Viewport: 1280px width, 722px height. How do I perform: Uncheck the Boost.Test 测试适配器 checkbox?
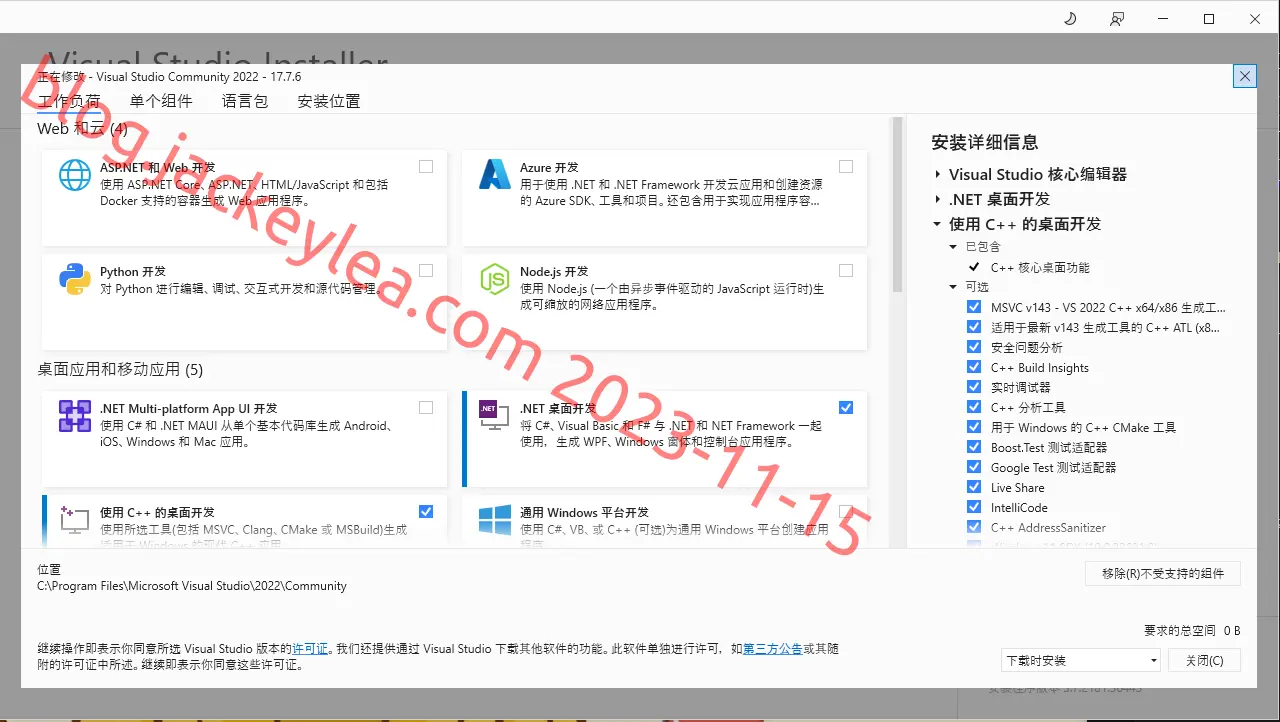coord(974,447)
